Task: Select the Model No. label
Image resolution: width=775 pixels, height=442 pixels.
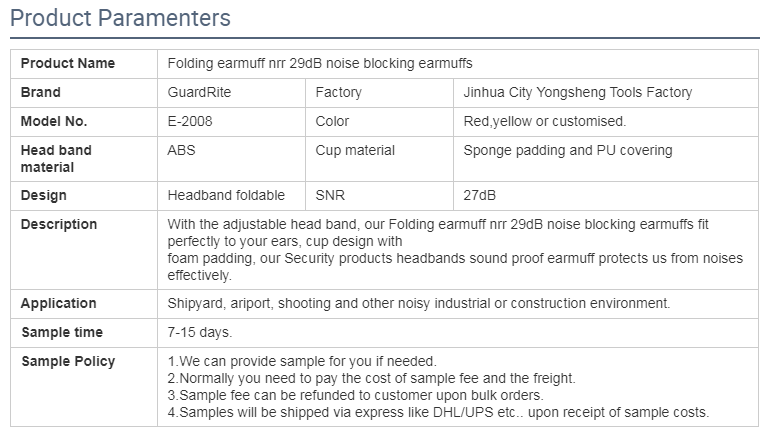Action: click(54, 121)
